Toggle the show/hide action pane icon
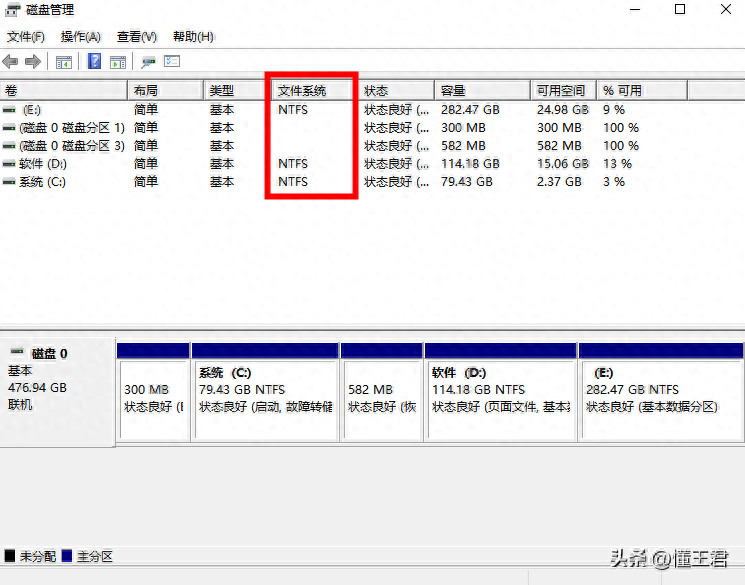745x585 pixels. tap(118, 62)
